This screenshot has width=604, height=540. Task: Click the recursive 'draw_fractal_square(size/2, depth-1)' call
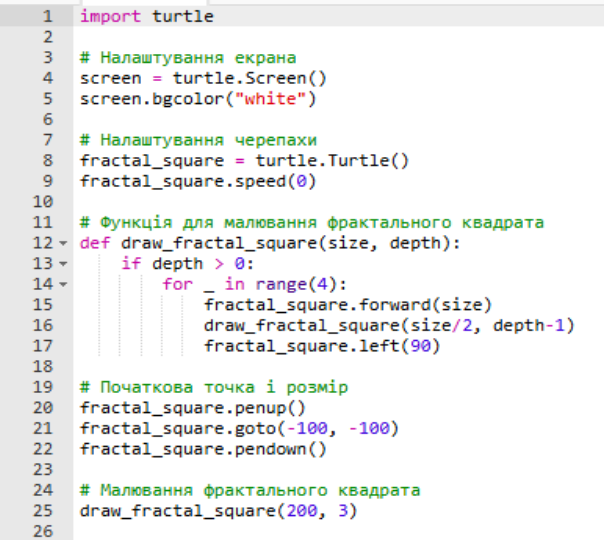(x=389, y=326)
